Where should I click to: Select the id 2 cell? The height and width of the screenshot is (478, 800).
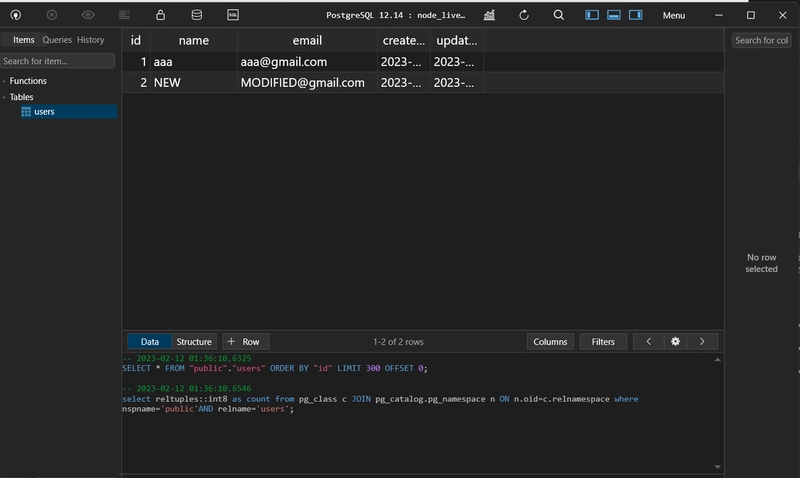[136, 83]
